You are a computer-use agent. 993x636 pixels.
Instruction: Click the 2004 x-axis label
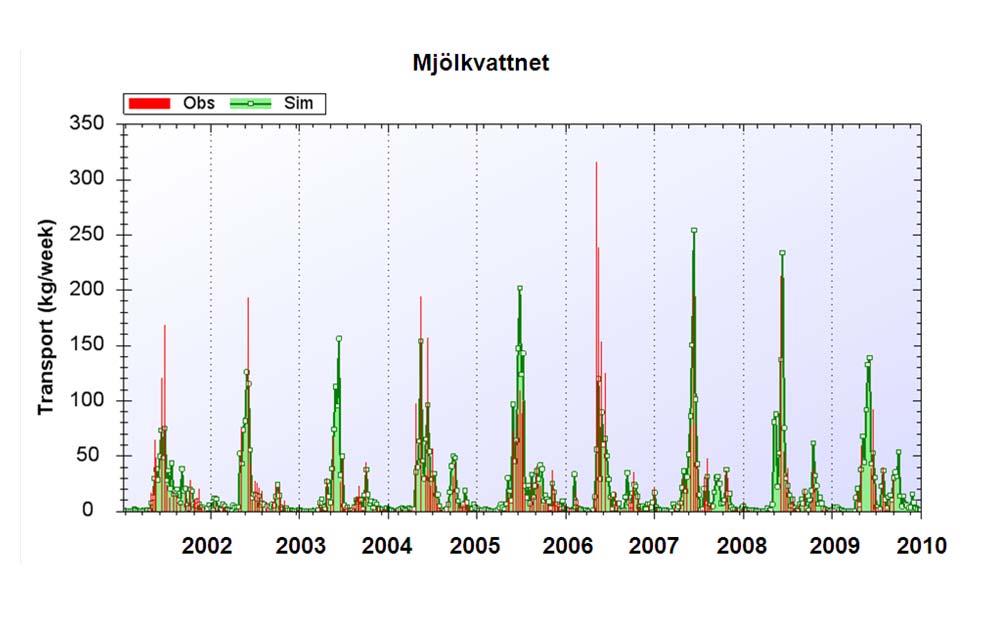[x=387, y=545]
